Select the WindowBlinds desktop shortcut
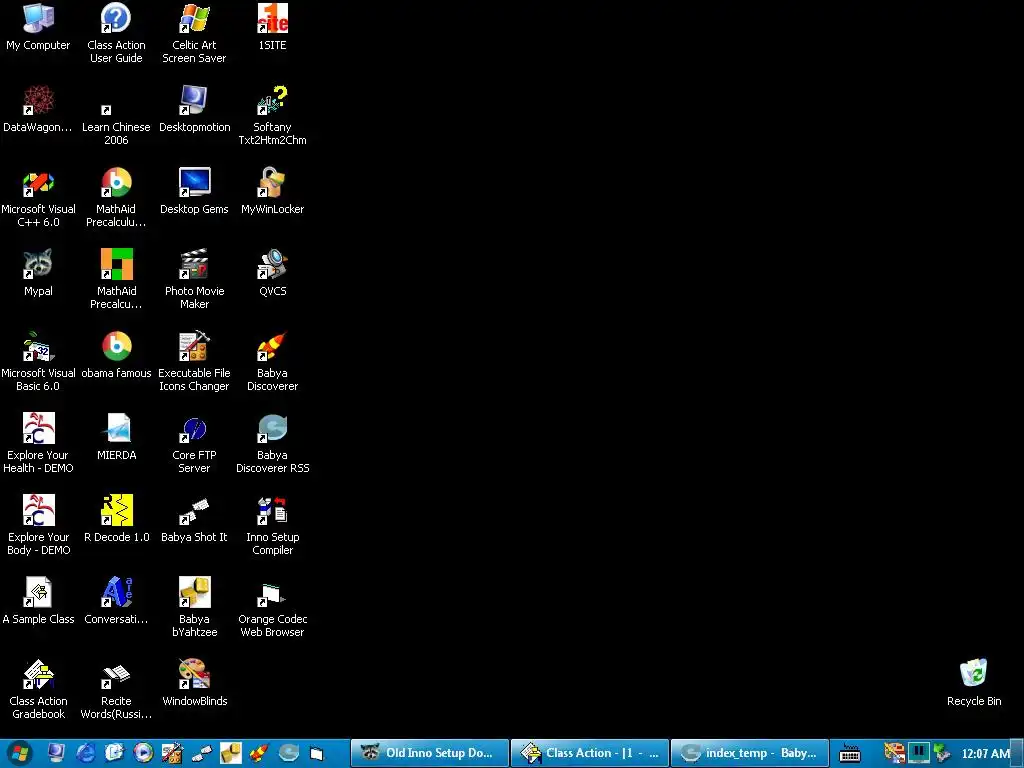The image size is (1024, 768). (x=195, y=682)
